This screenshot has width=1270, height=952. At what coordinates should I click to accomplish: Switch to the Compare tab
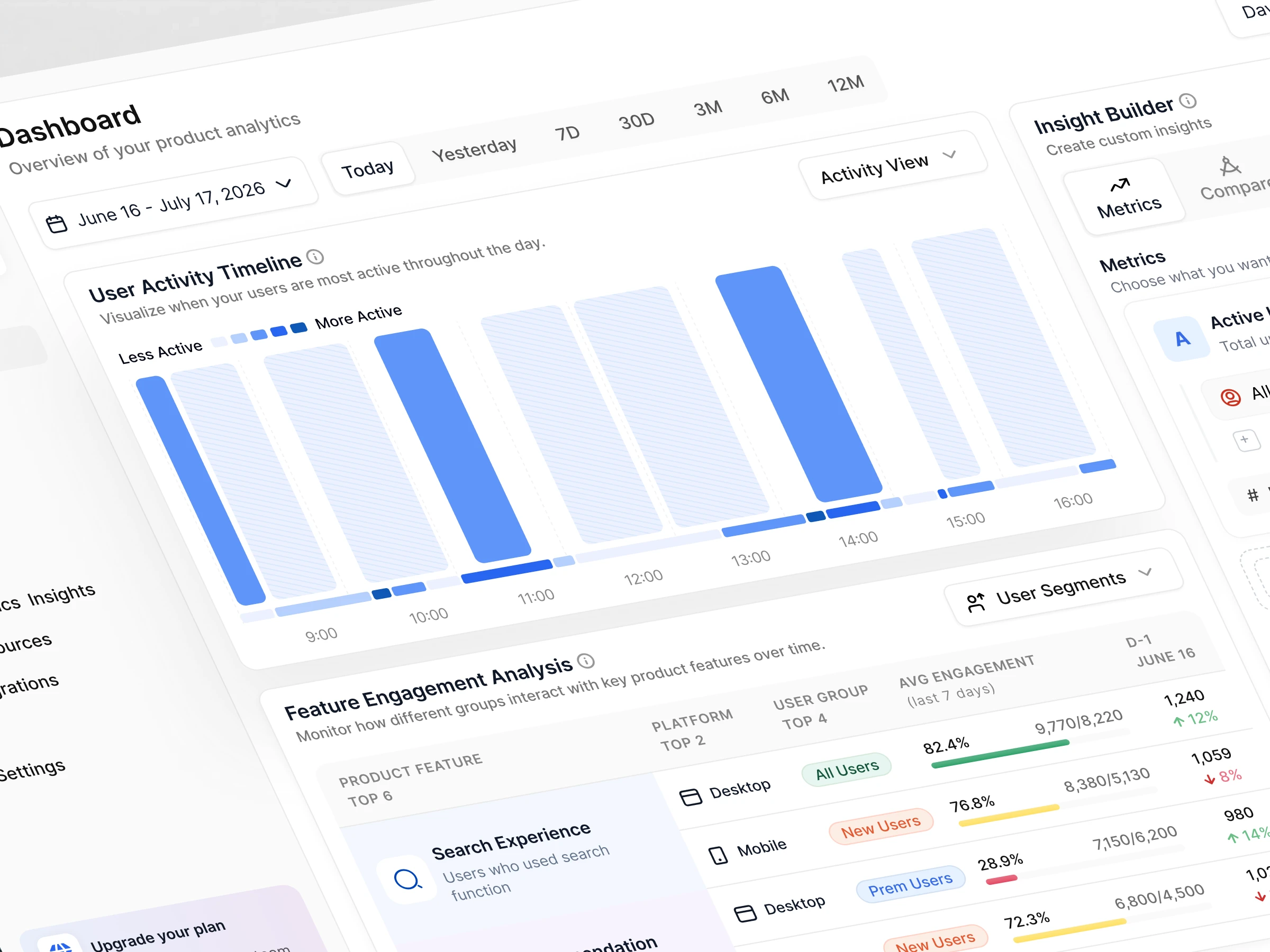tap(1235, 179)
